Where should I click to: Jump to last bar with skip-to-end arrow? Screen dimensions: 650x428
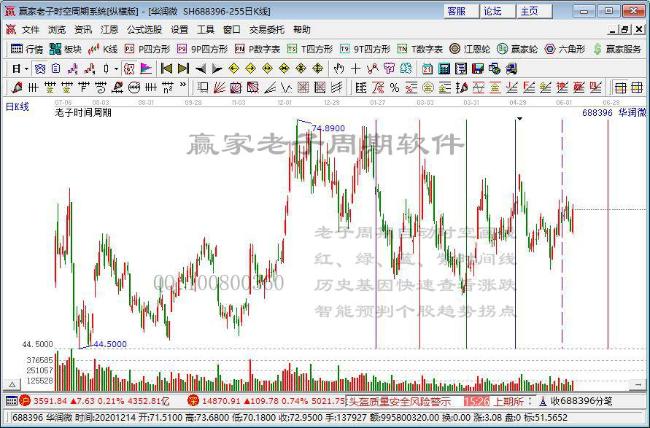point(183,68)
